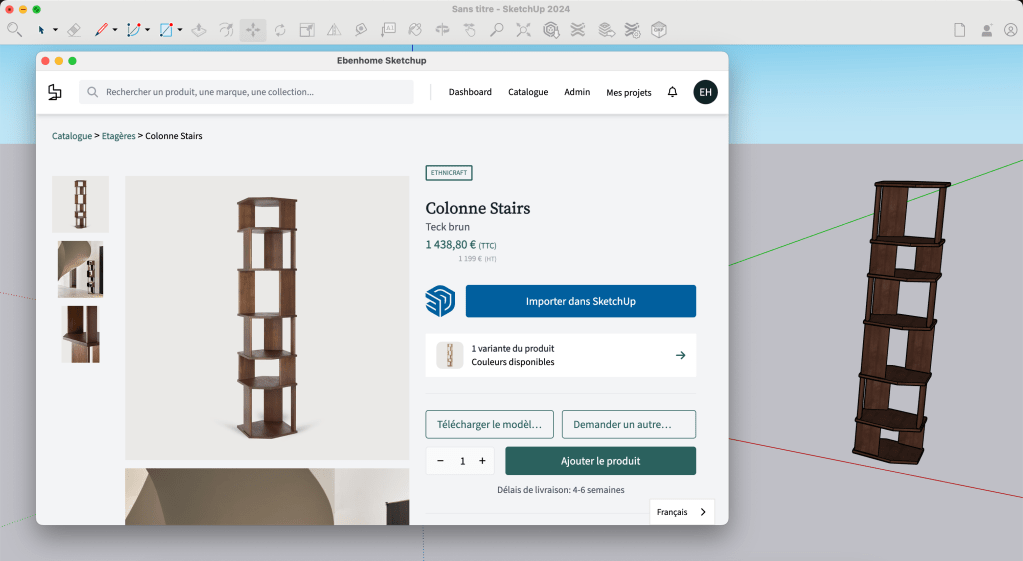
Task: Select the red Pencil line tool
Action: (101, 30)
